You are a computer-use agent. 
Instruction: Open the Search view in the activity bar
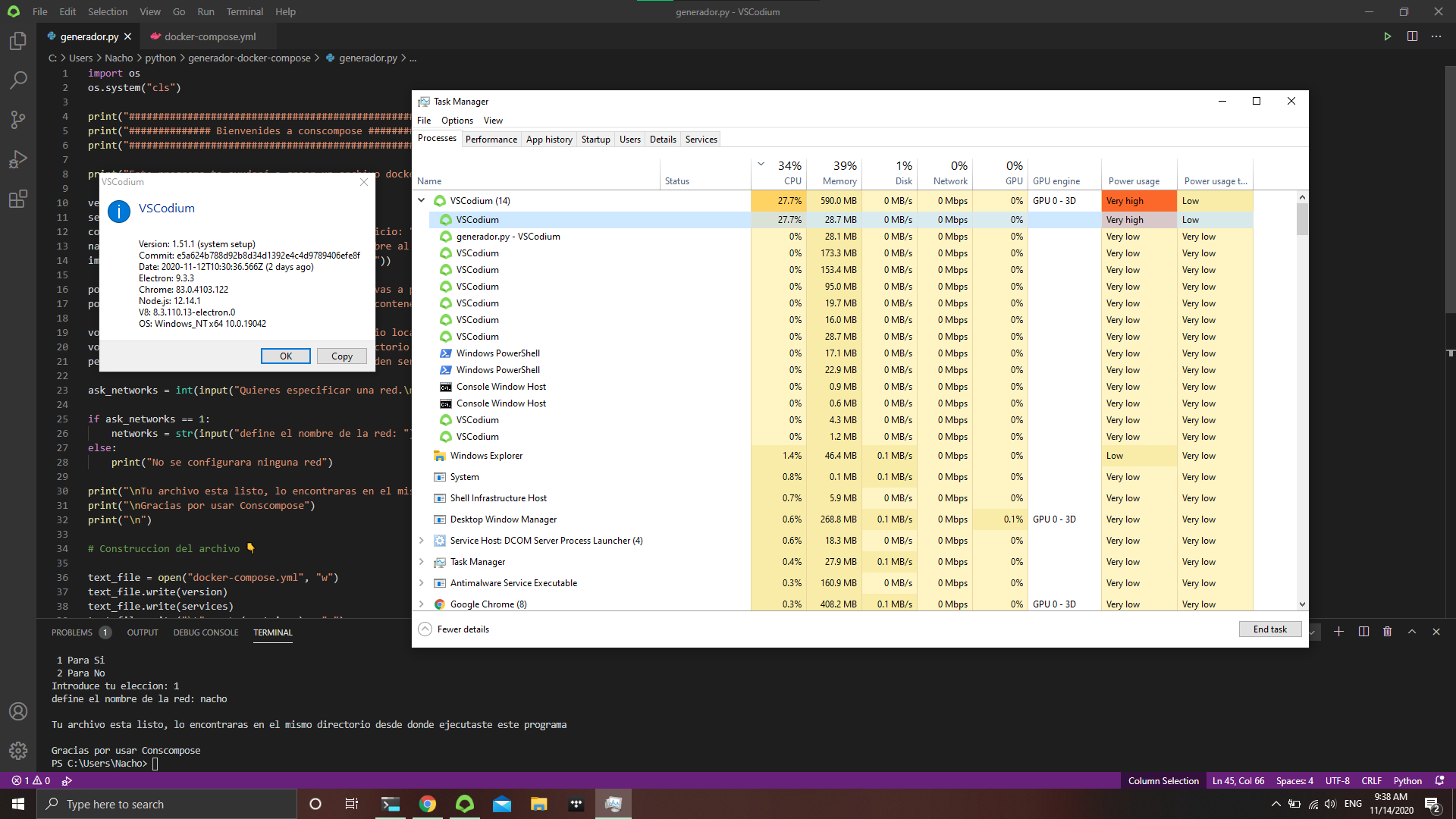pyautogui.click(x=18, y=80)
